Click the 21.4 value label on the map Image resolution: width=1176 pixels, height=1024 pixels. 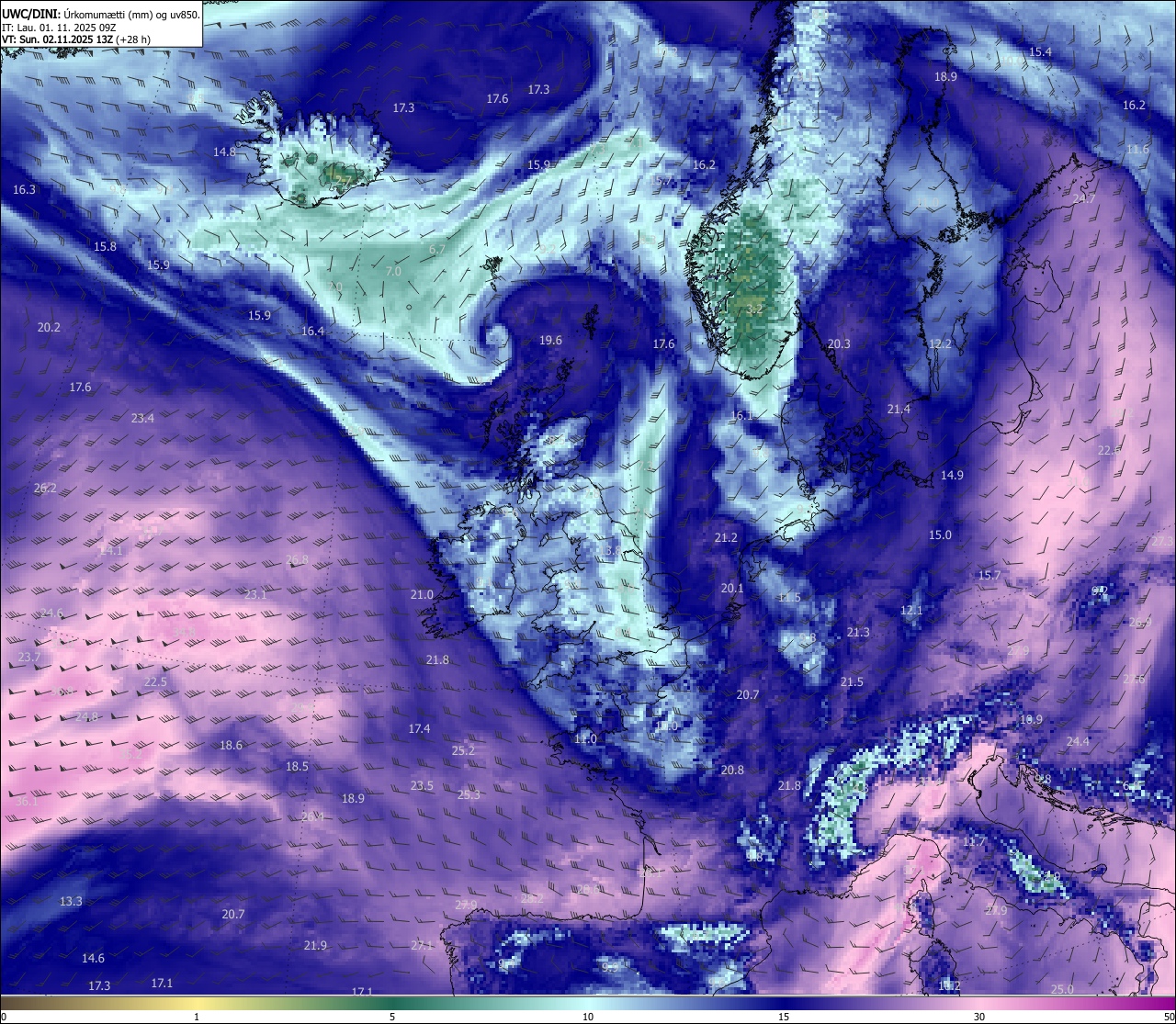point(899,410)
